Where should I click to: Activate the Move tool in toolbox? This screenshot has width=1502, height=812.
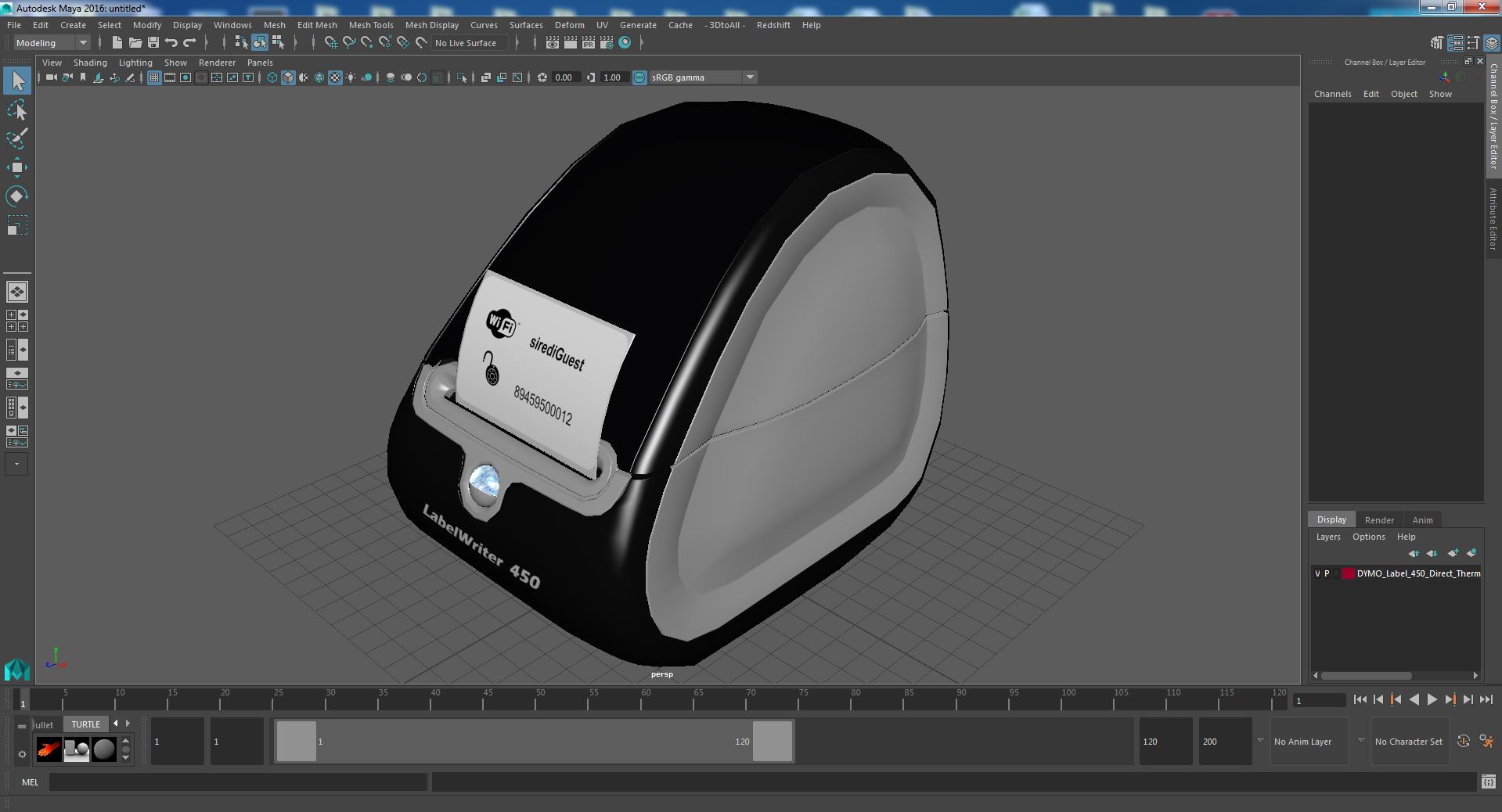[17, 167]
